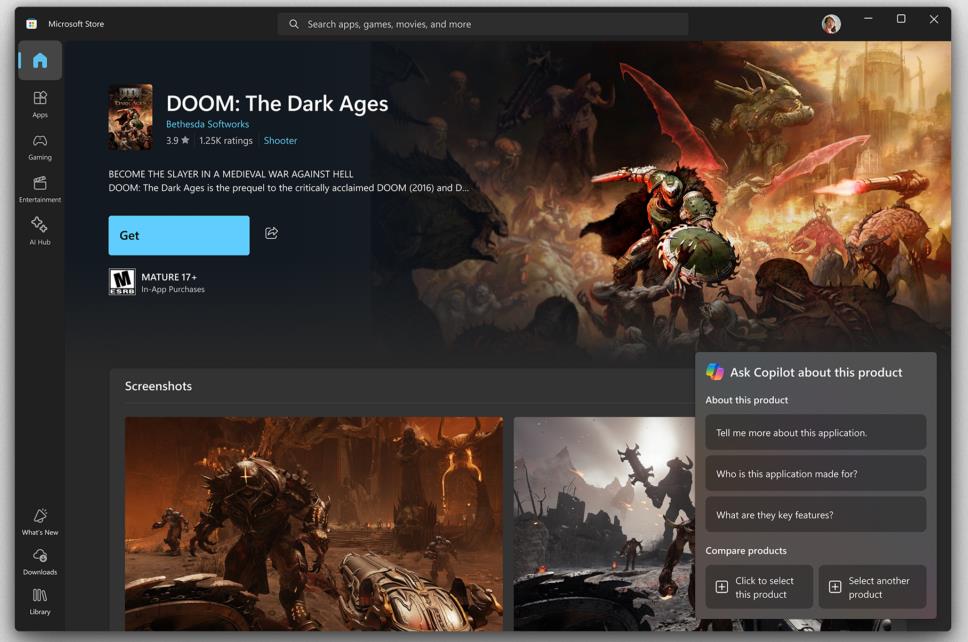Open the Downloads page

(x=40, y=562)
